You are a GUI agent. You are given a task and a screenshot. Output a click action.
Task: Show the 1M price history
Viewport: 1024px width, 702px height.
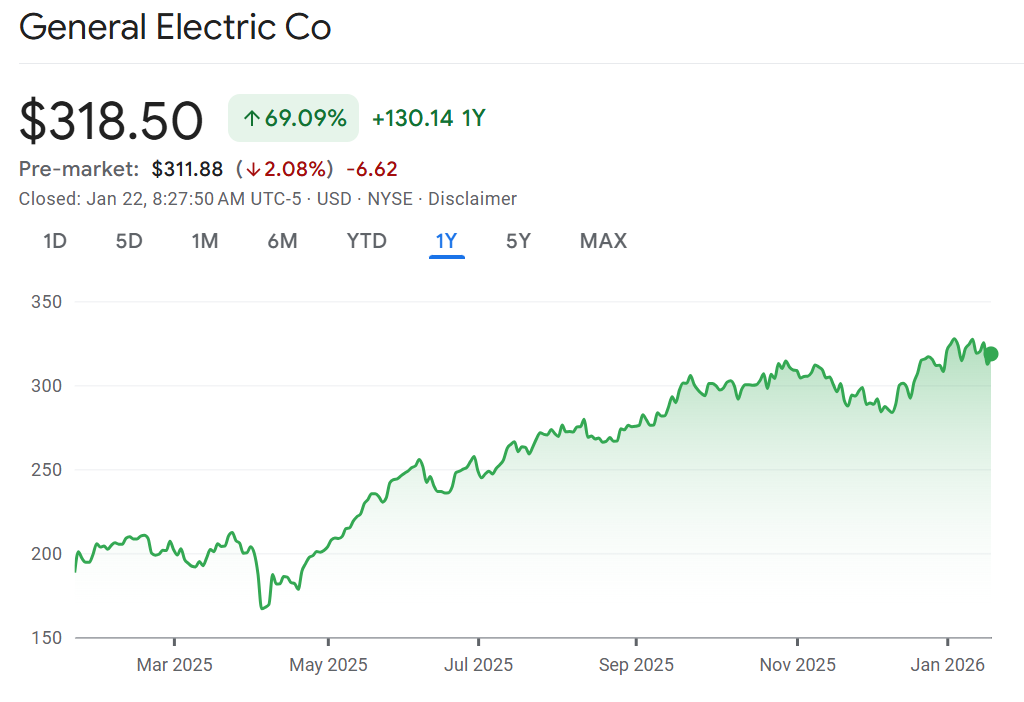[x=205, y=241]
